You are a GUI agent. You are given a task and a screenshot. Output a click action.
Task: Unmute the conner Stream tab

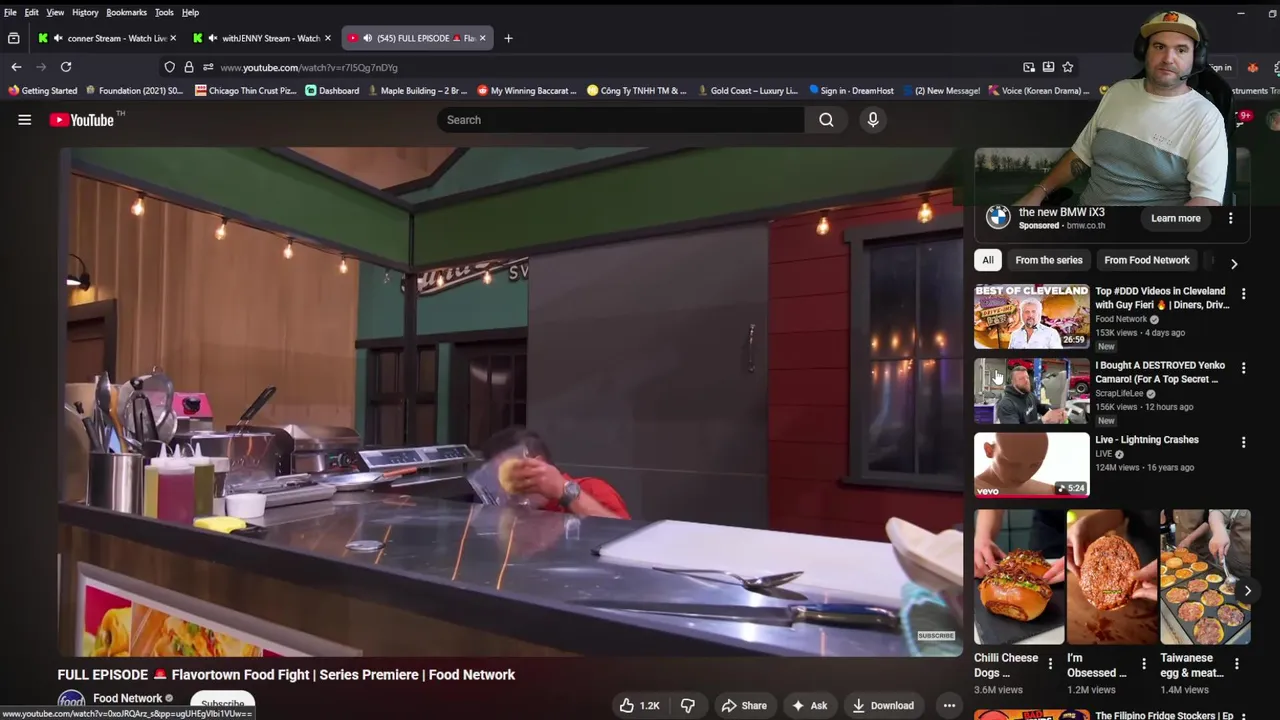(x=57, y=38)
